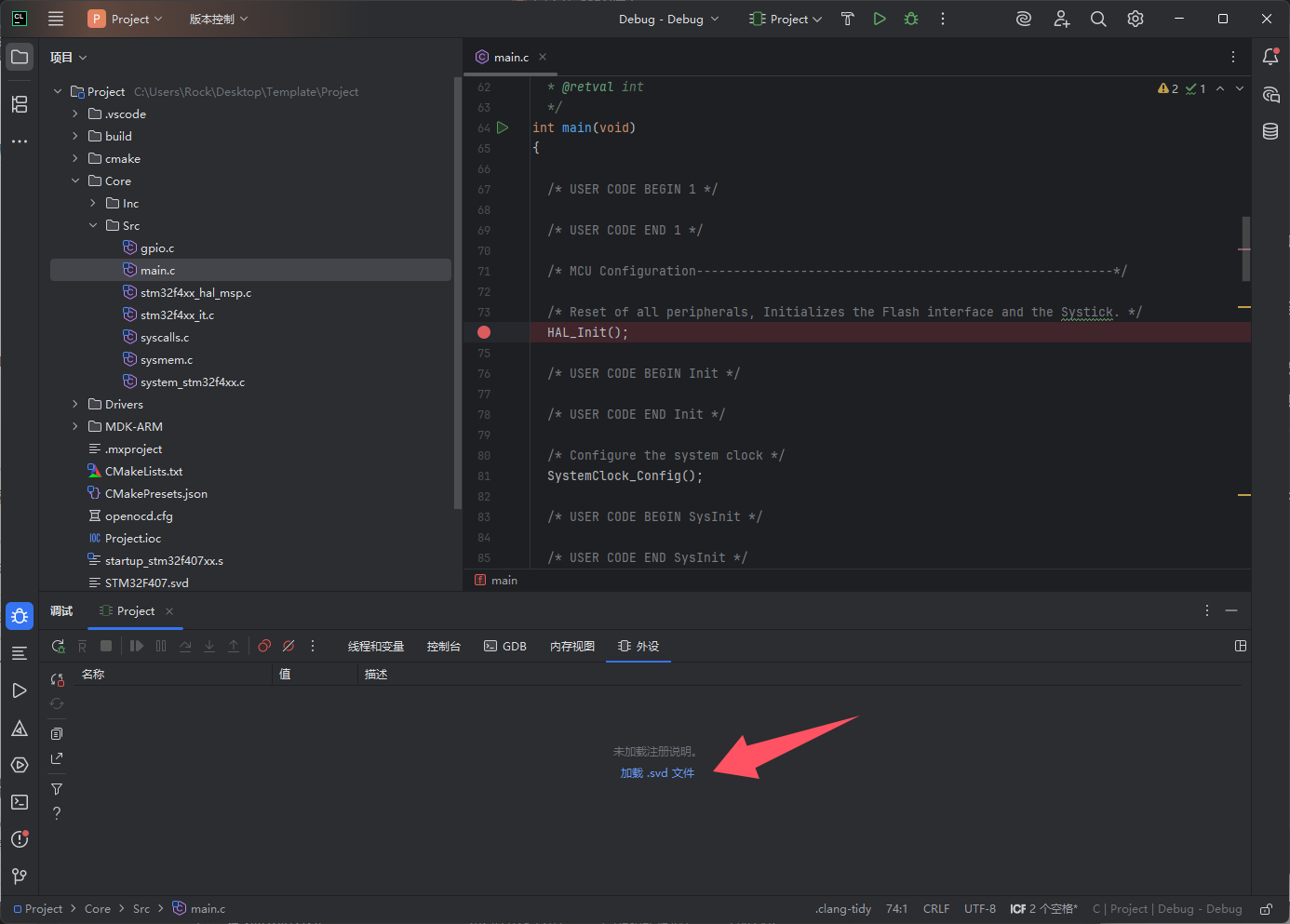Open the Notifications bell
Screen dimensions: 1290x924
(1270, 57)
